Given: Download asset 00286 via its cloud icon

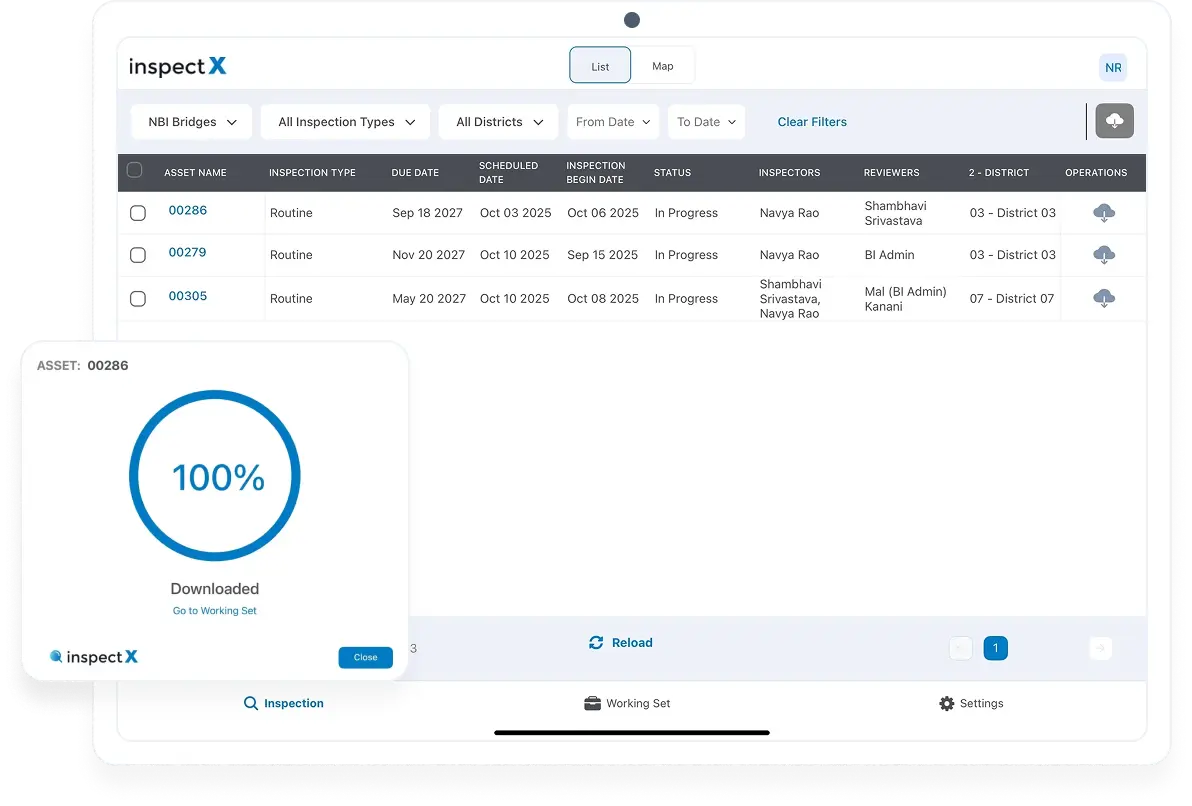Looking at the screenshot, I should point(1103,212).
